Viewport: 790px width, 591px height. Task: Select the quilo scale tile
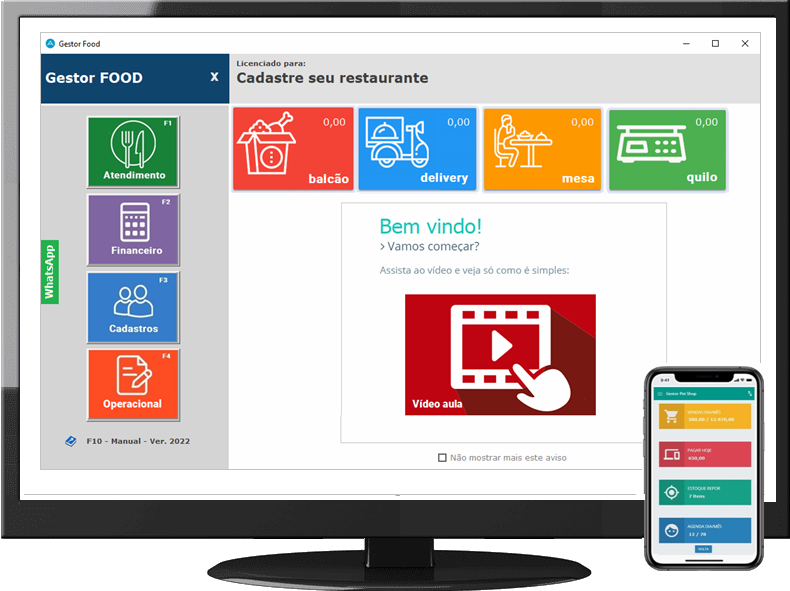point(667,149)
